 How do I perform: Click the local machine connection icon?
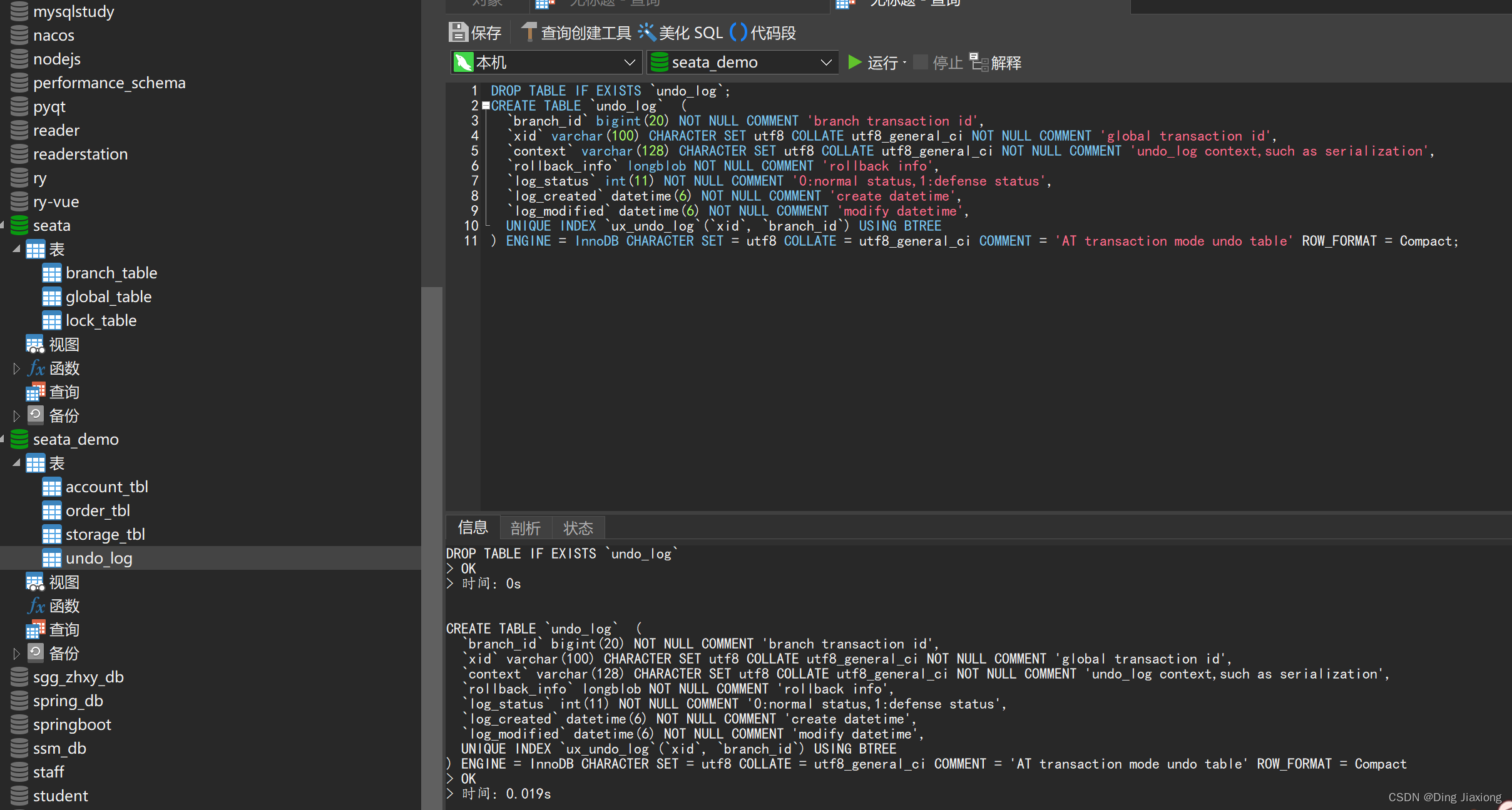[x=463, y=62]
